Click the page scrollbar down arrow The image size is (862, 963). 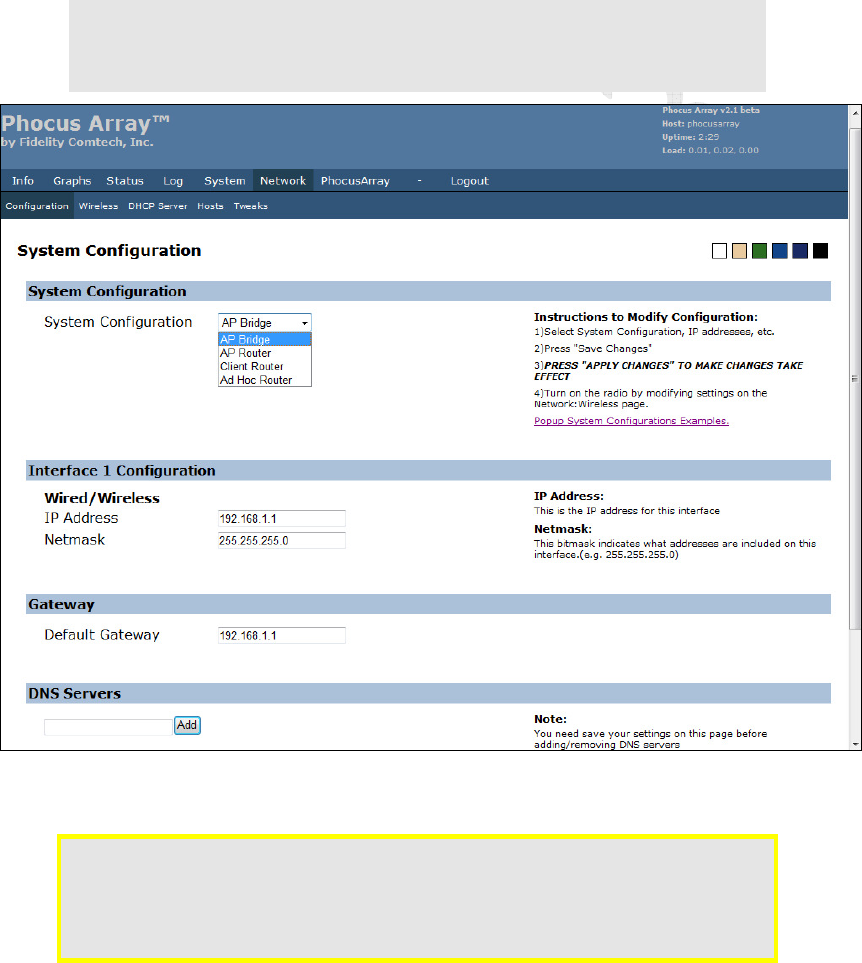[855, 744]
